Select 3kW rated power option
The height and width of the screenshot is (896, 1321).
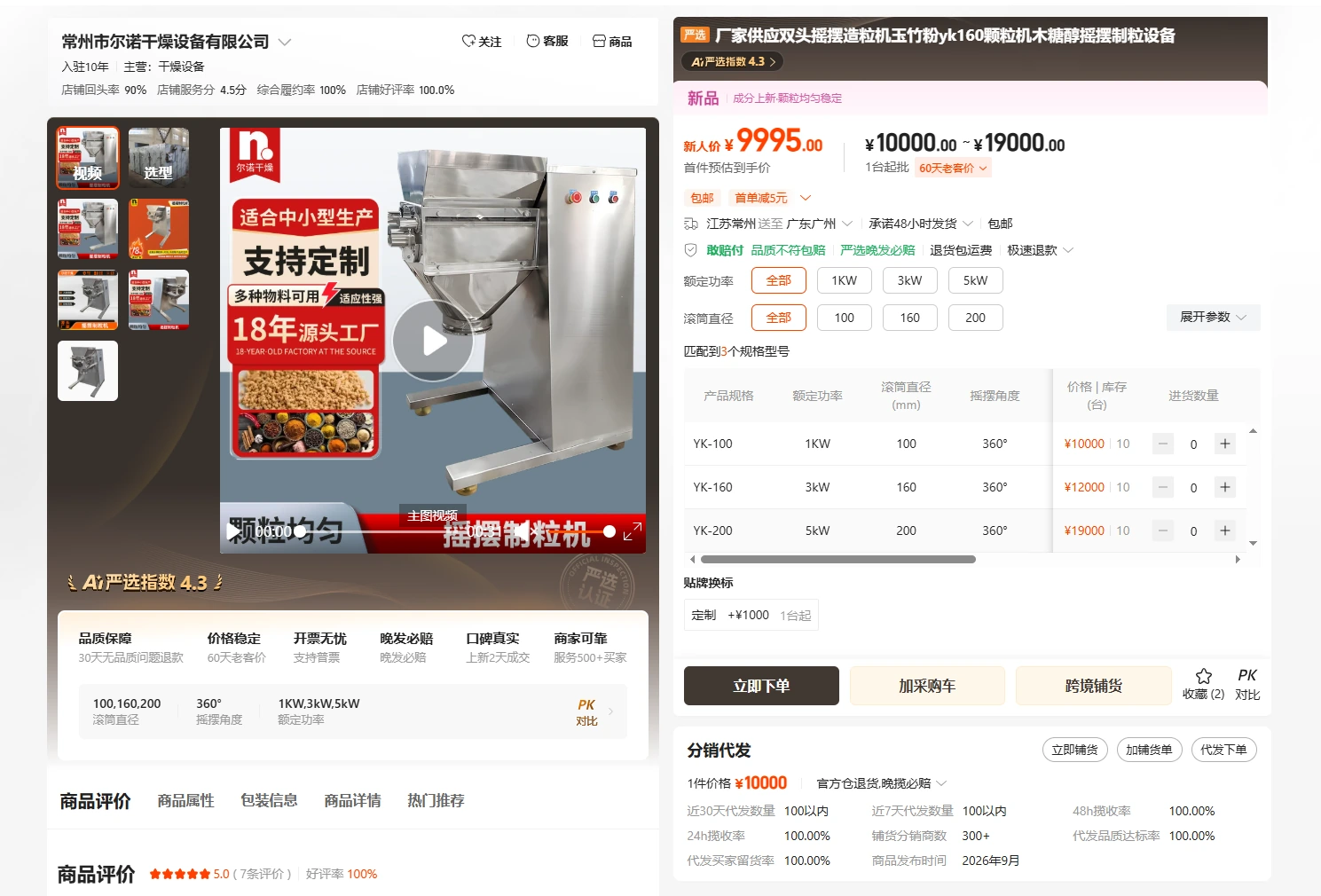(x=910, y=280)
